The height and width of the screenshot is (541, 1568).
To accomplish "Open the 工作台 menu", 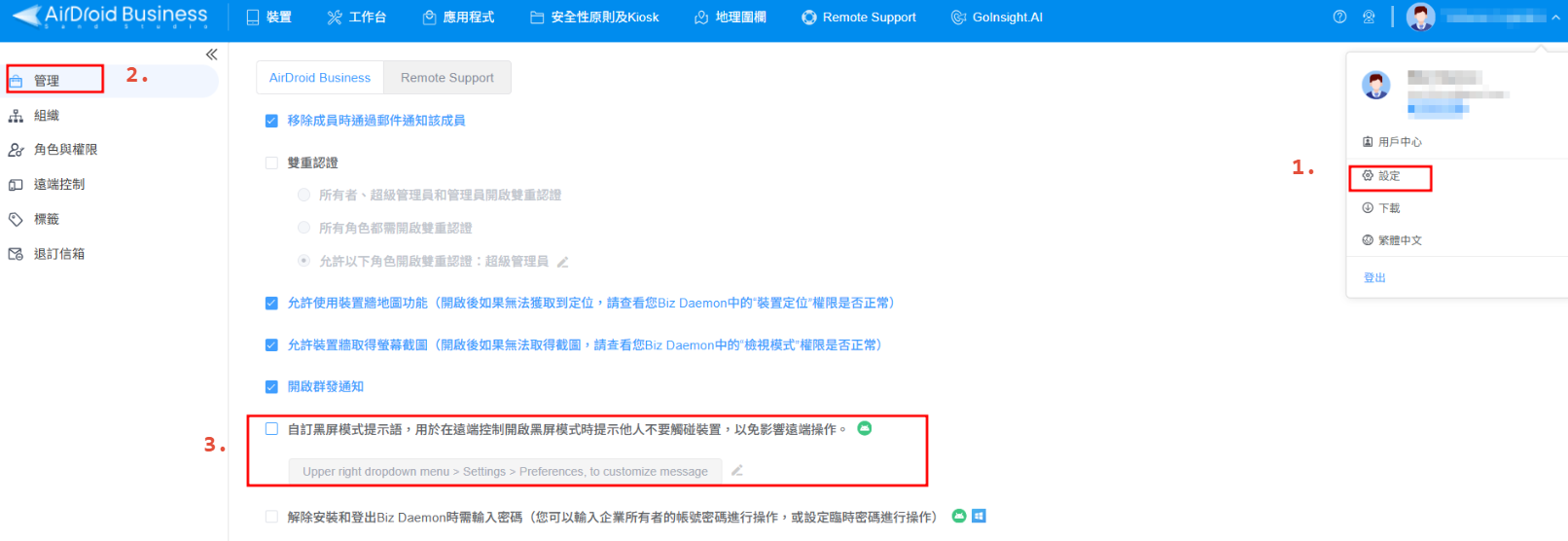I will click(356, 18).
